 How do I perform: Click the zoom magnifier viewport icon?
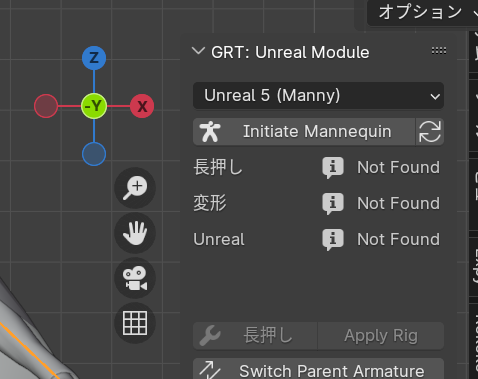pyautogui.click(x=135, y=188)
